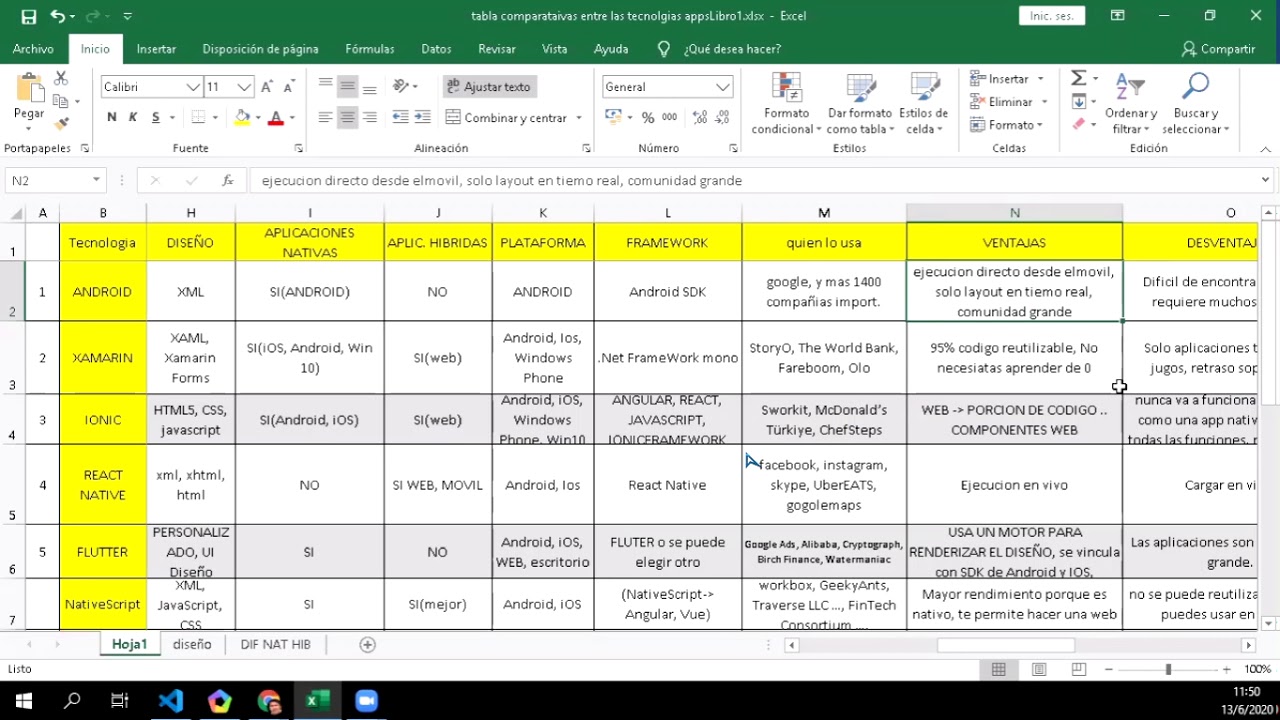The height and width of the screenshot is (720, 1280).
Task: Toggle underline (S) formatting
Action: pos(156,117)
